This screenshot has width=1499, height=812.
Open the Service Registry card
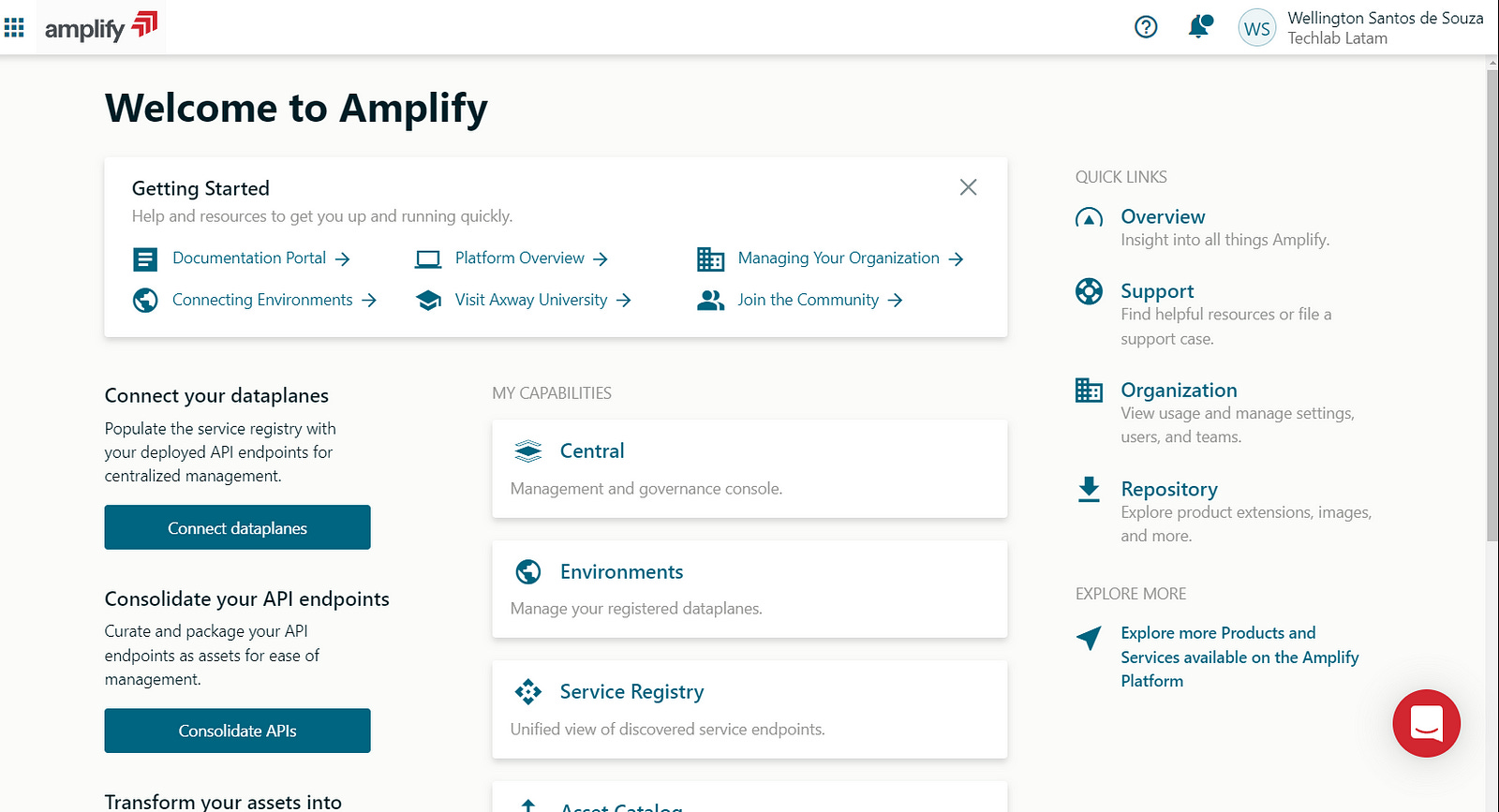pyautogui.click(x=749, y=709)
